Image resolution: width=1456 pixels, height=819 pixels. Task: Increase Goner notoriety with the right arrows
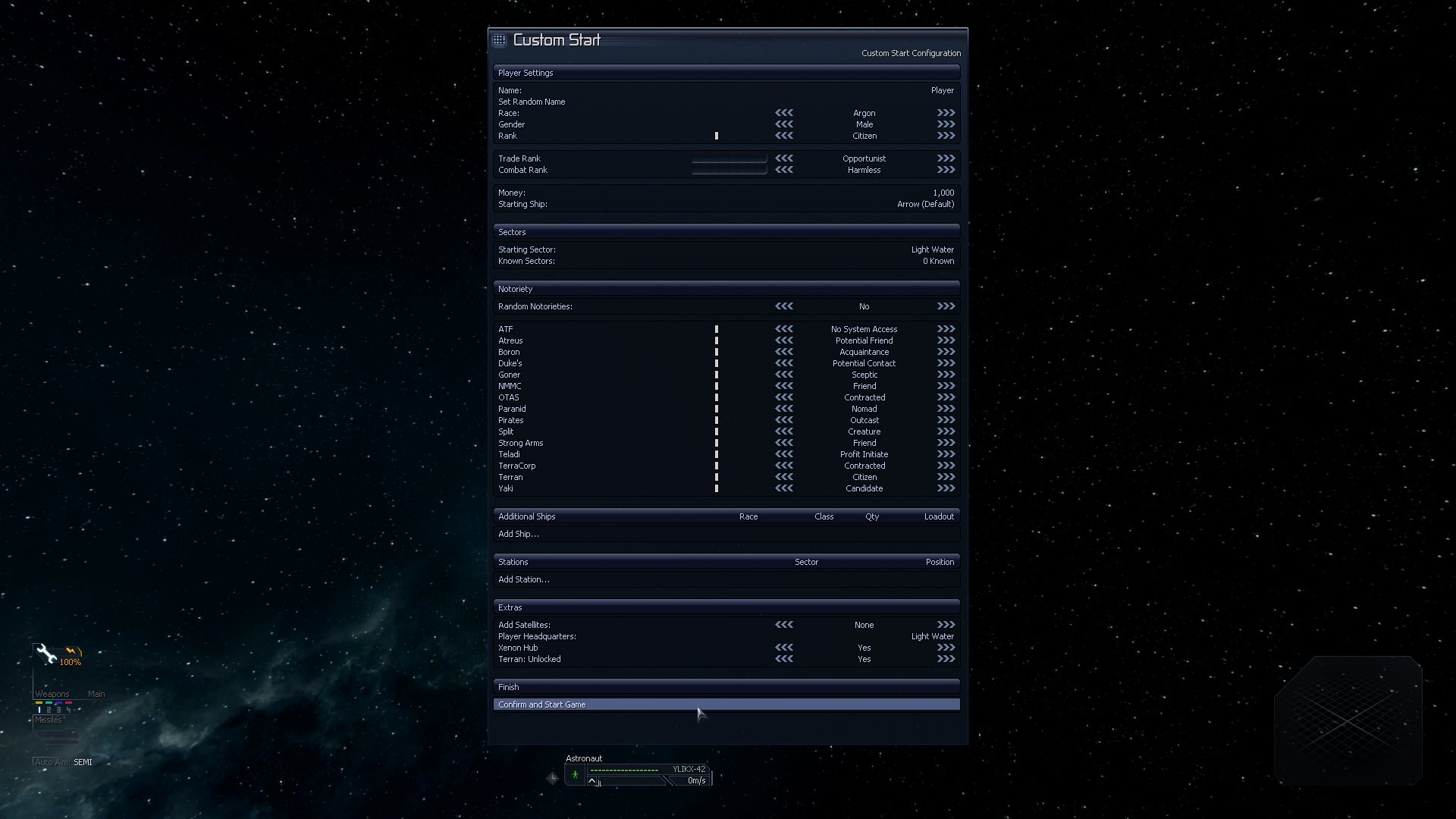[946, 375]
